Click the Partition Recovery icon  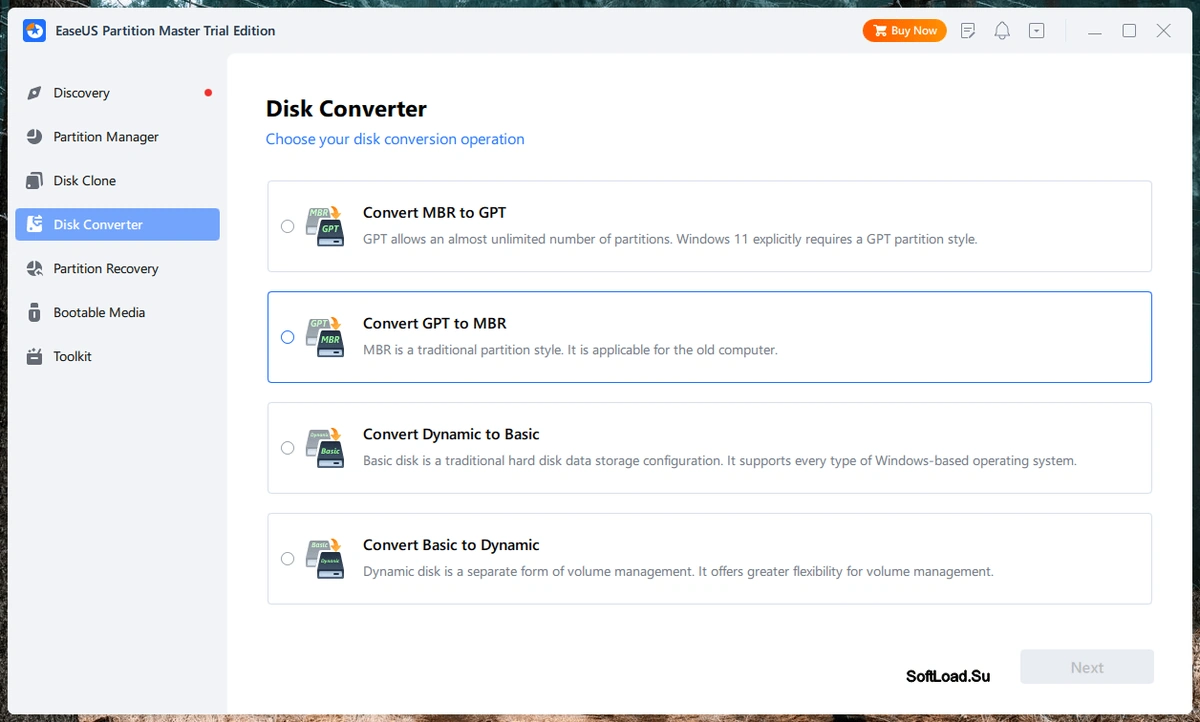coord(35,269)
